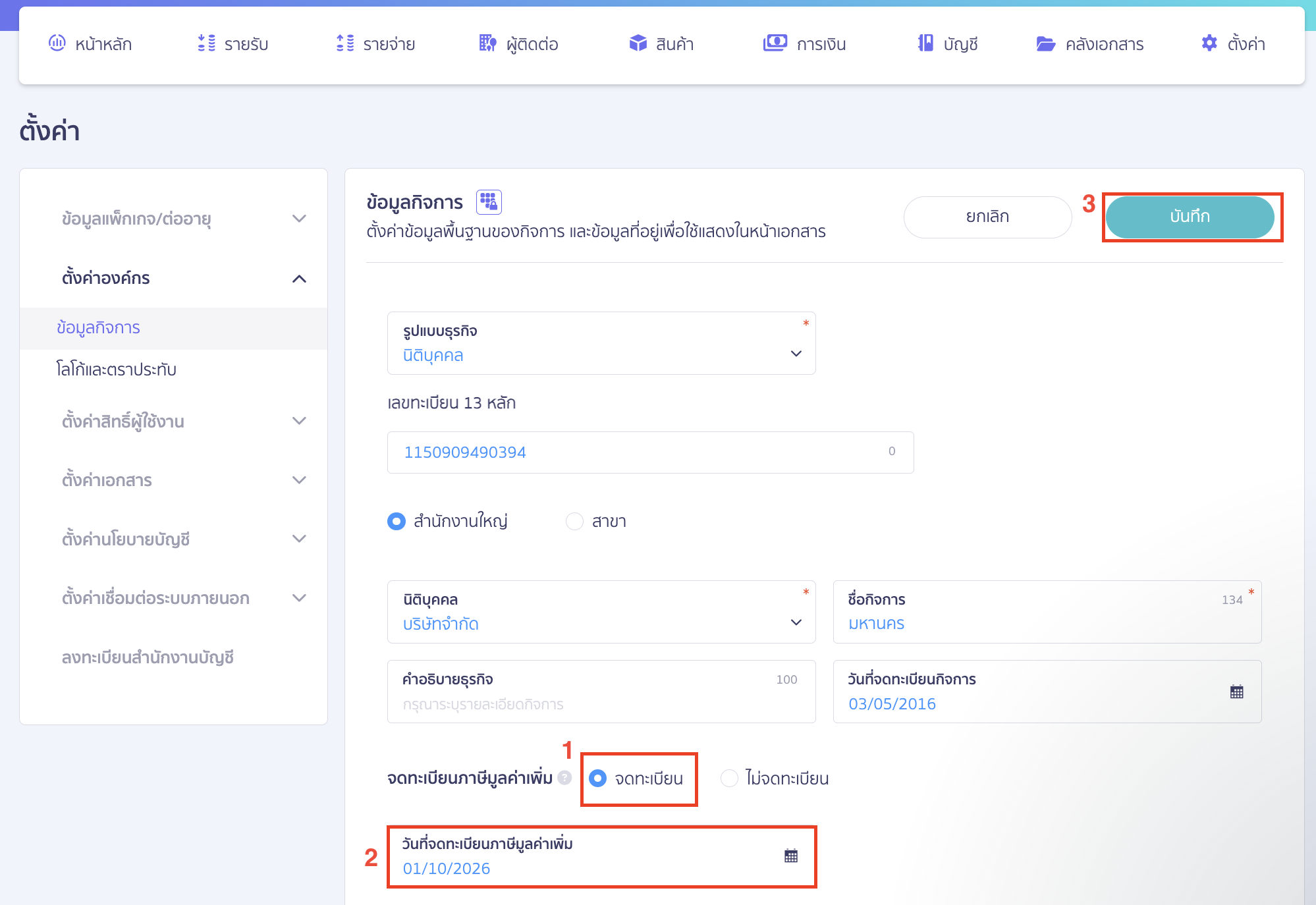Expand ตั้งค่าสิทธิ์ผู้ใช้งาน section
The image size is (1316, 905).
(x=299, y=421)
